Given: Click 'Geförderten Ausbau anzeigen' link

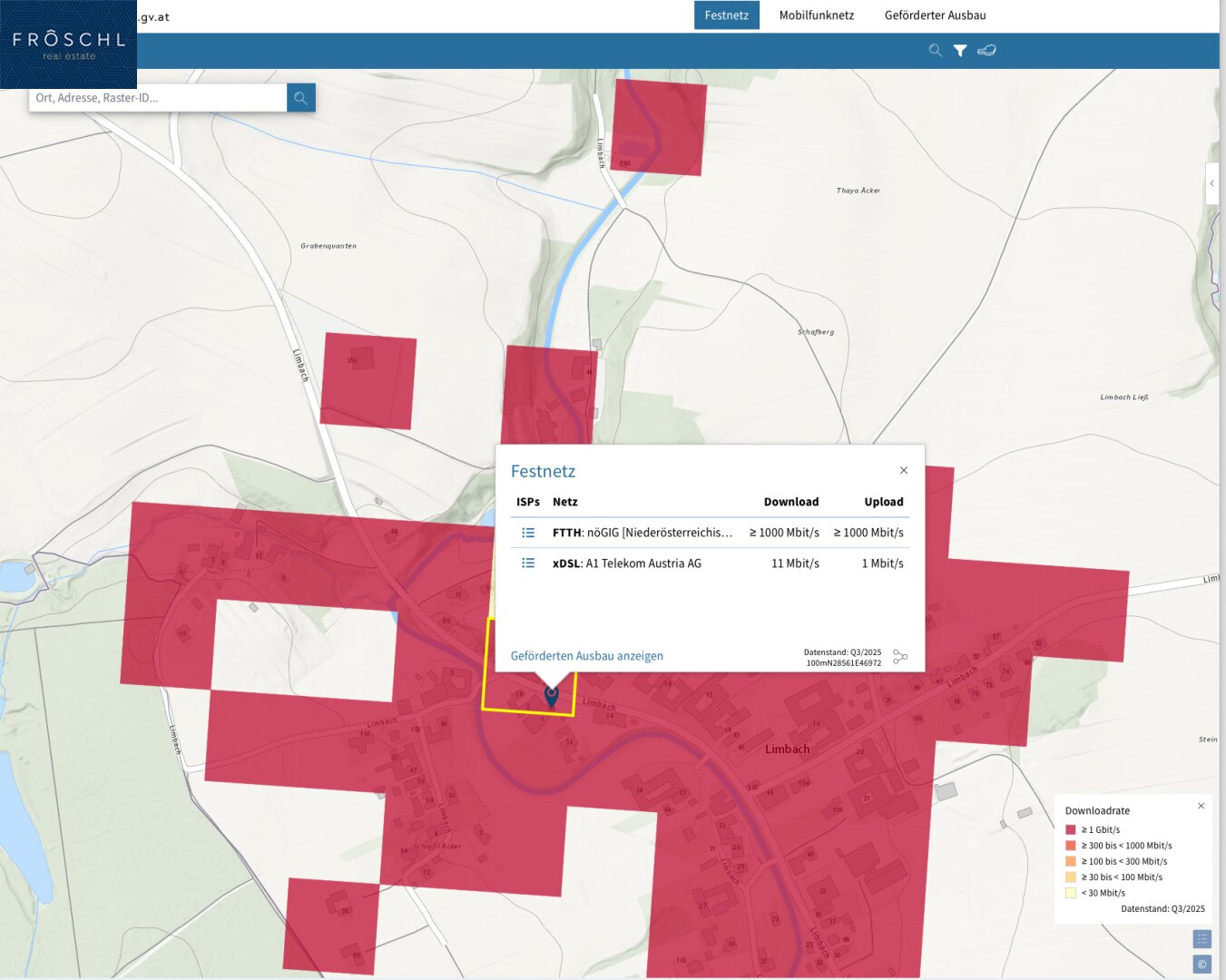Looking at the screenshot, I should (586, 656).
